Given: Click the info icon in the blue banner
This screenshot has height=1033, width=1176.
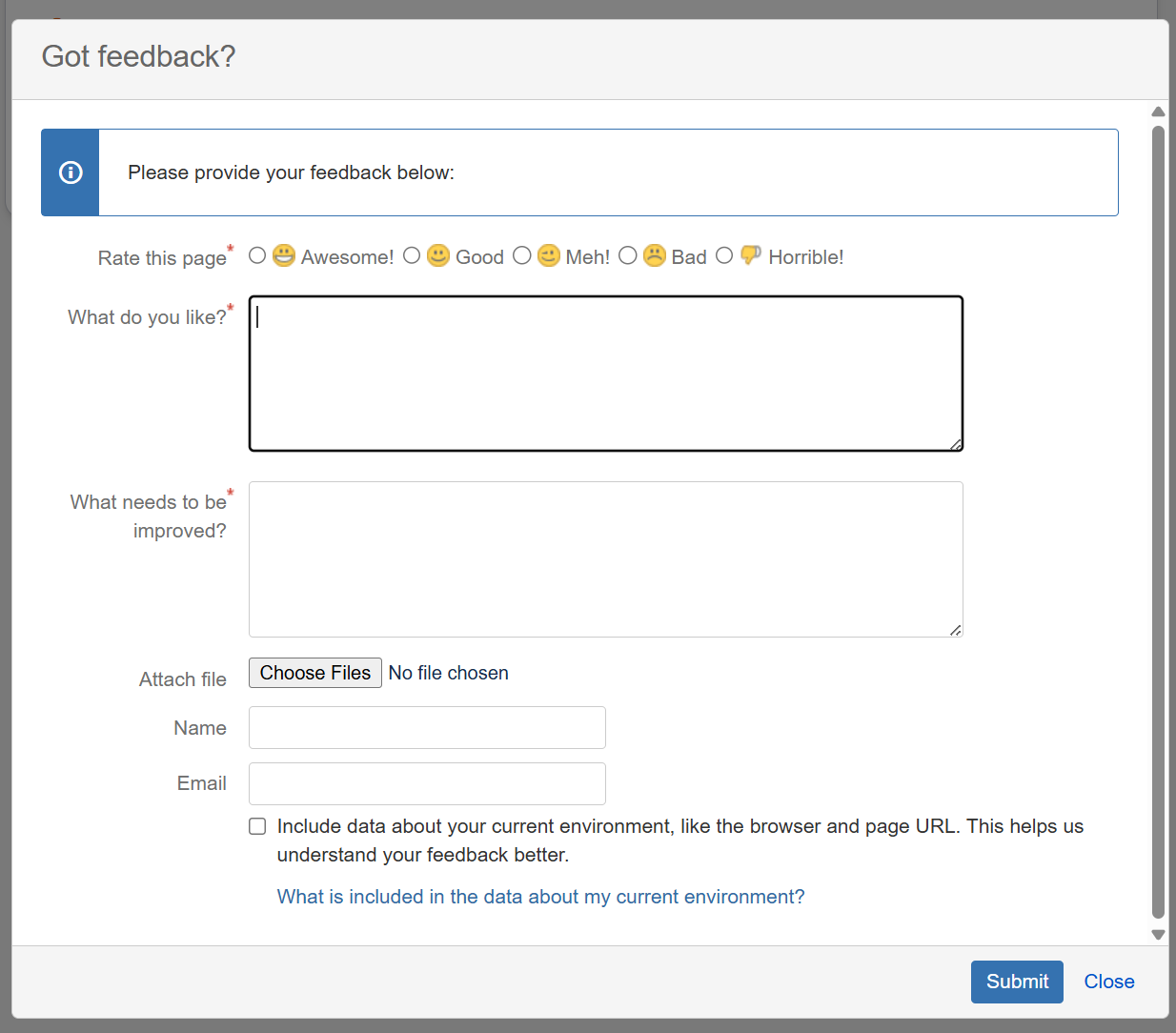Looking at the screenshot, I should pos(71,172).
